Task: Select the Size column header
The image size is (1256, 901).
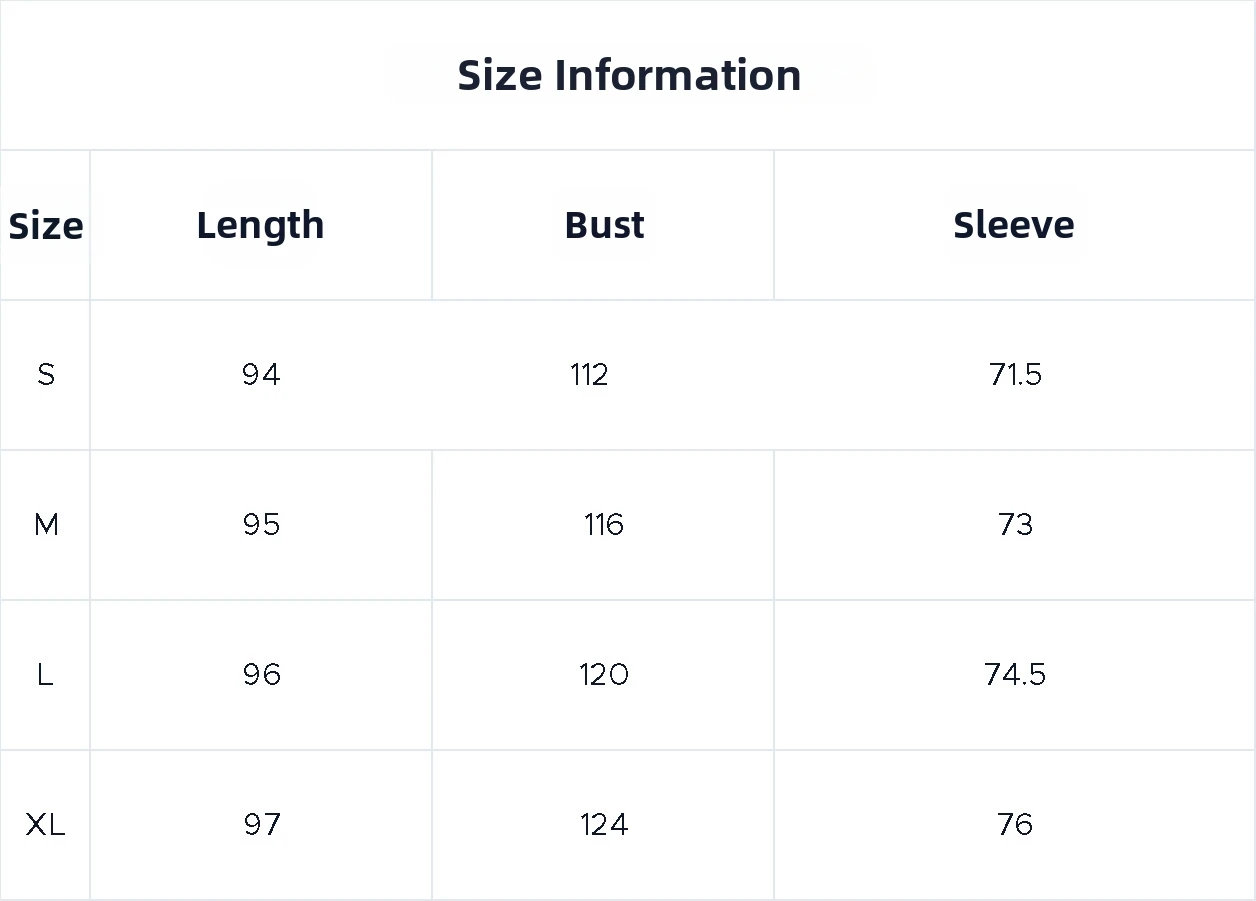Action: click(46, 226)
